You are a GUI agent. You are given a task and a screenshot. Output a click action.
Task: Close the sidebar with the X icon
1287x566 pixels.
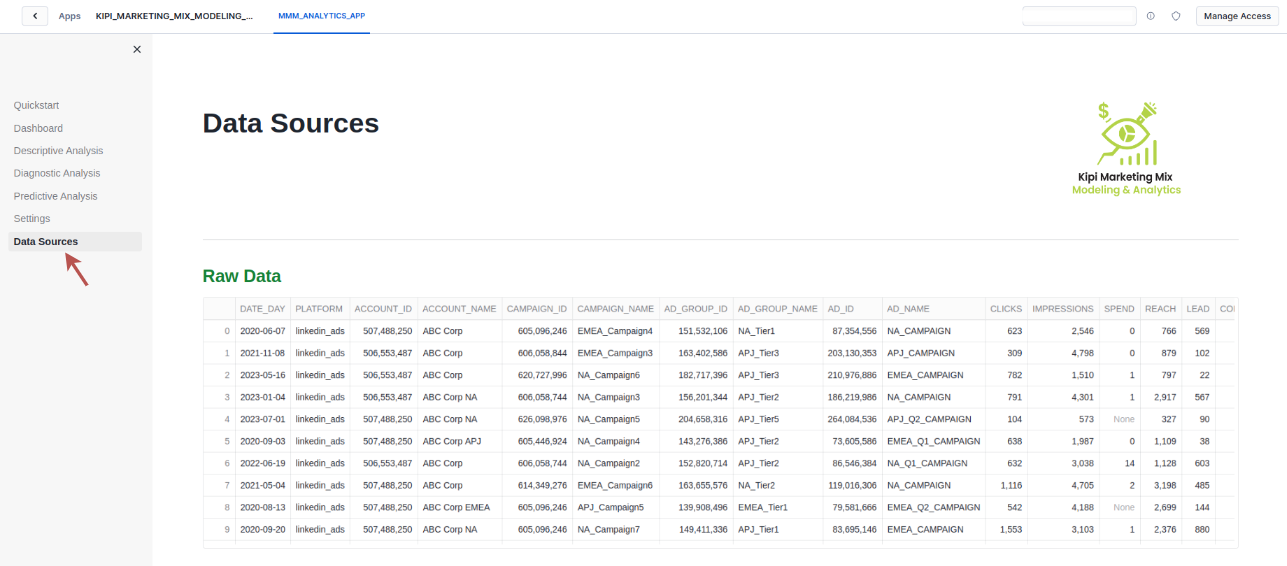[137, 49]
